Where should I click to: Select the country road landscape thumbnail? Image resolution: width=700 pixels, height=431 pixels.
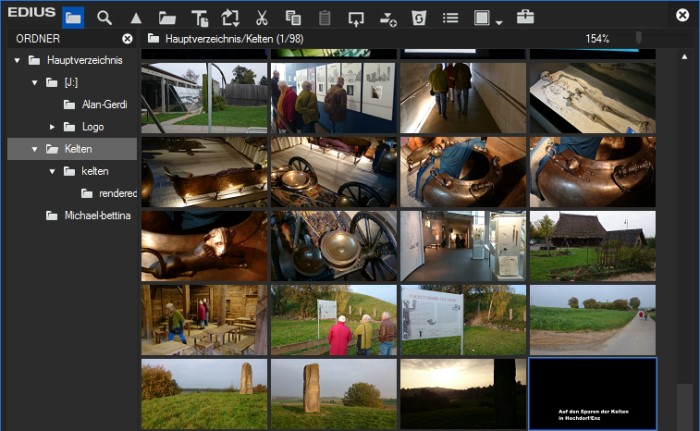[592, 320]
